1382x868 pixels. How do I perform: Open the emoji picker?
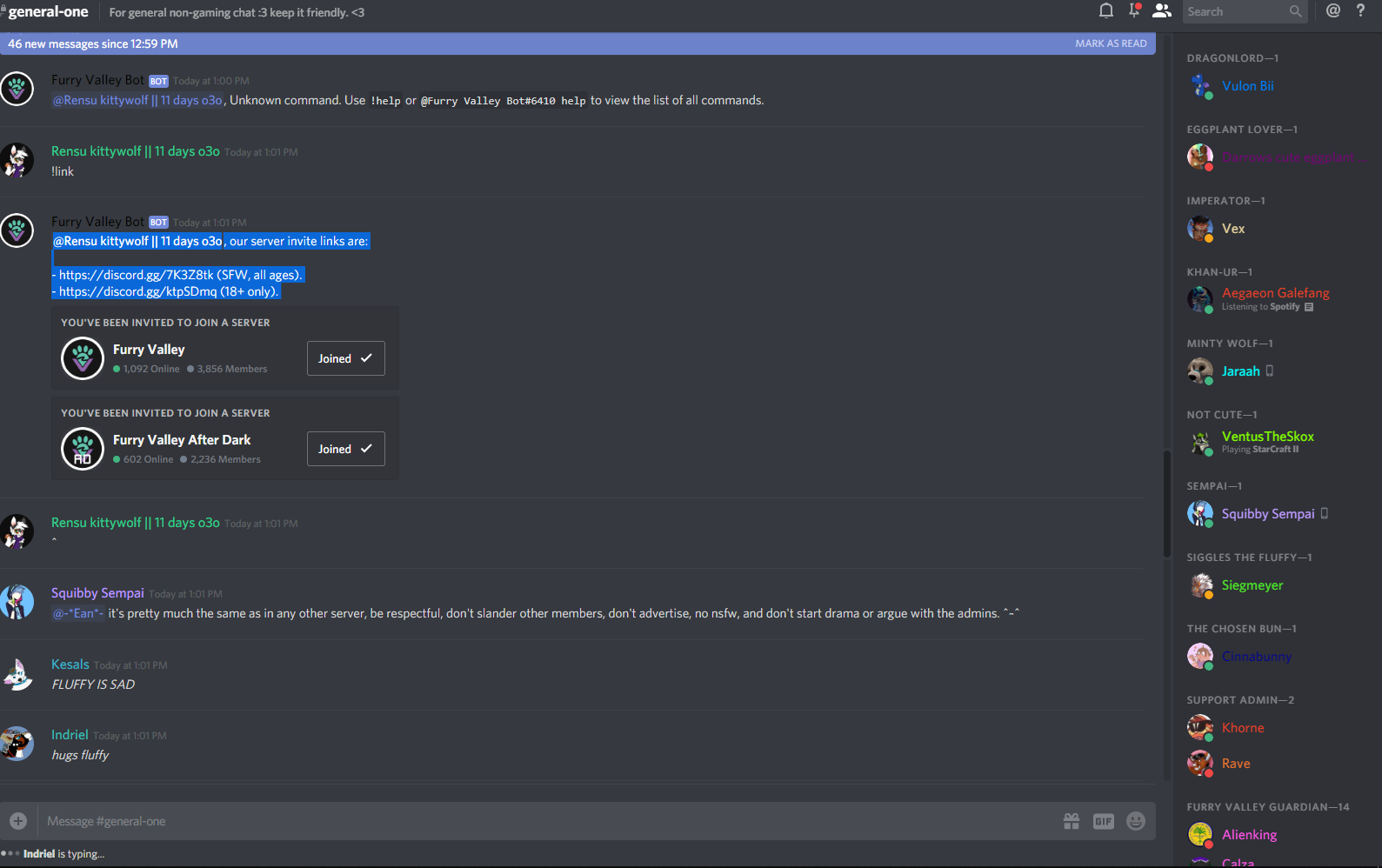(1136, 821)
